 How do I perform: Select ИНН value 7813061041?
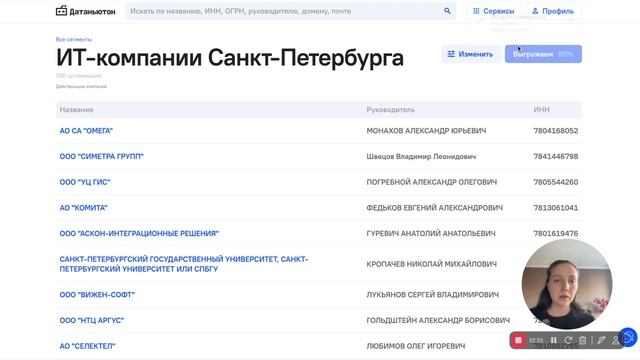pyautogui.click(x=556, y=208)
